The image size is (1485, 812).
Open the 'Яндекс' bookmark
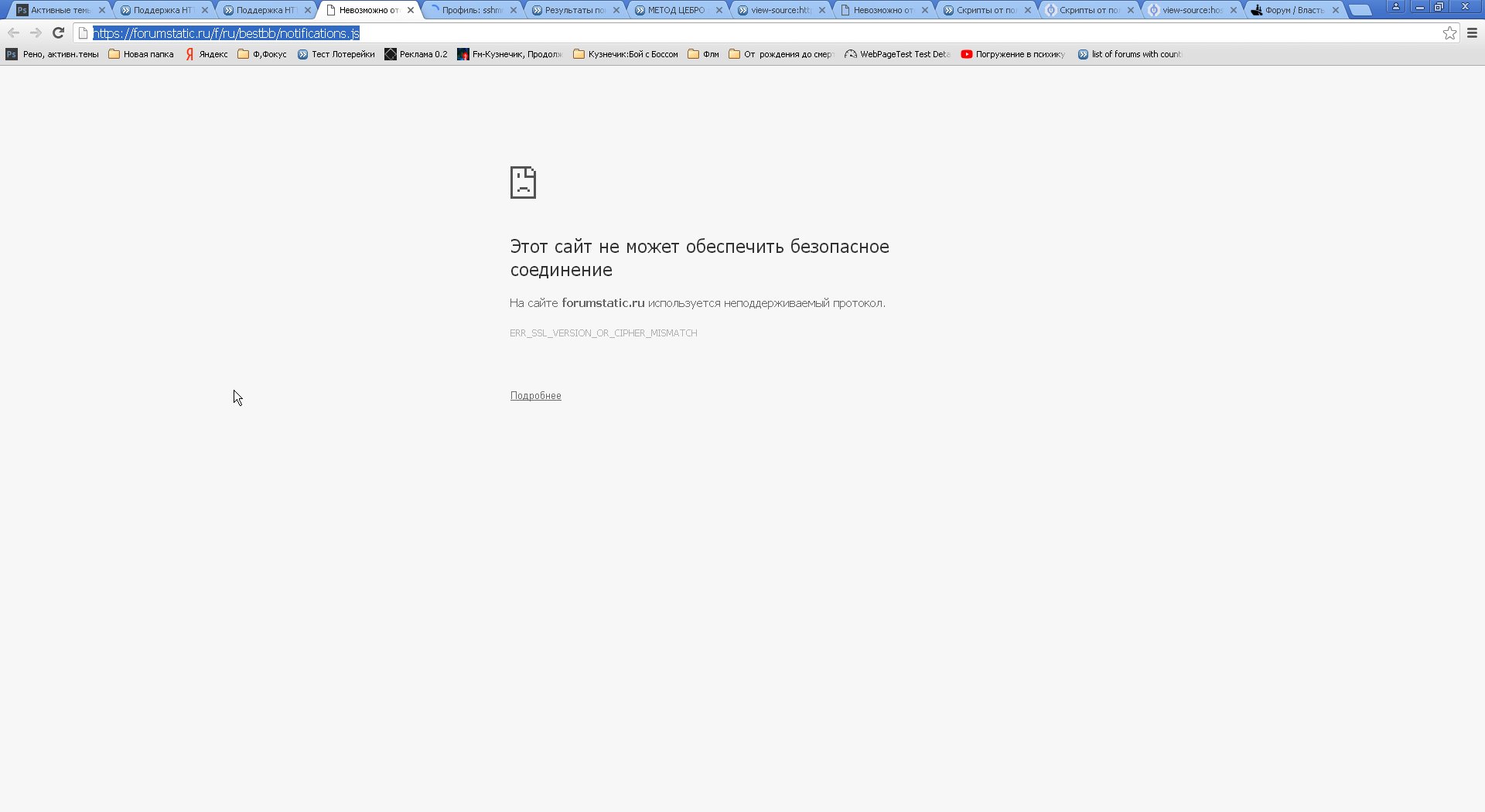[206, 54]
